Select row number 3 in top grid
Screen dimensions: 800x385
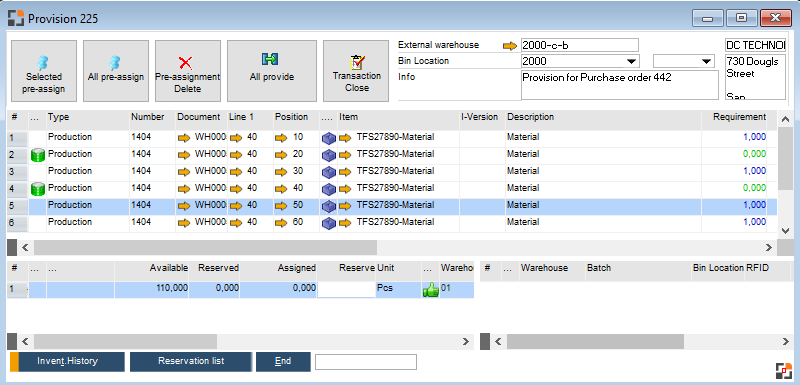point(17,172)
